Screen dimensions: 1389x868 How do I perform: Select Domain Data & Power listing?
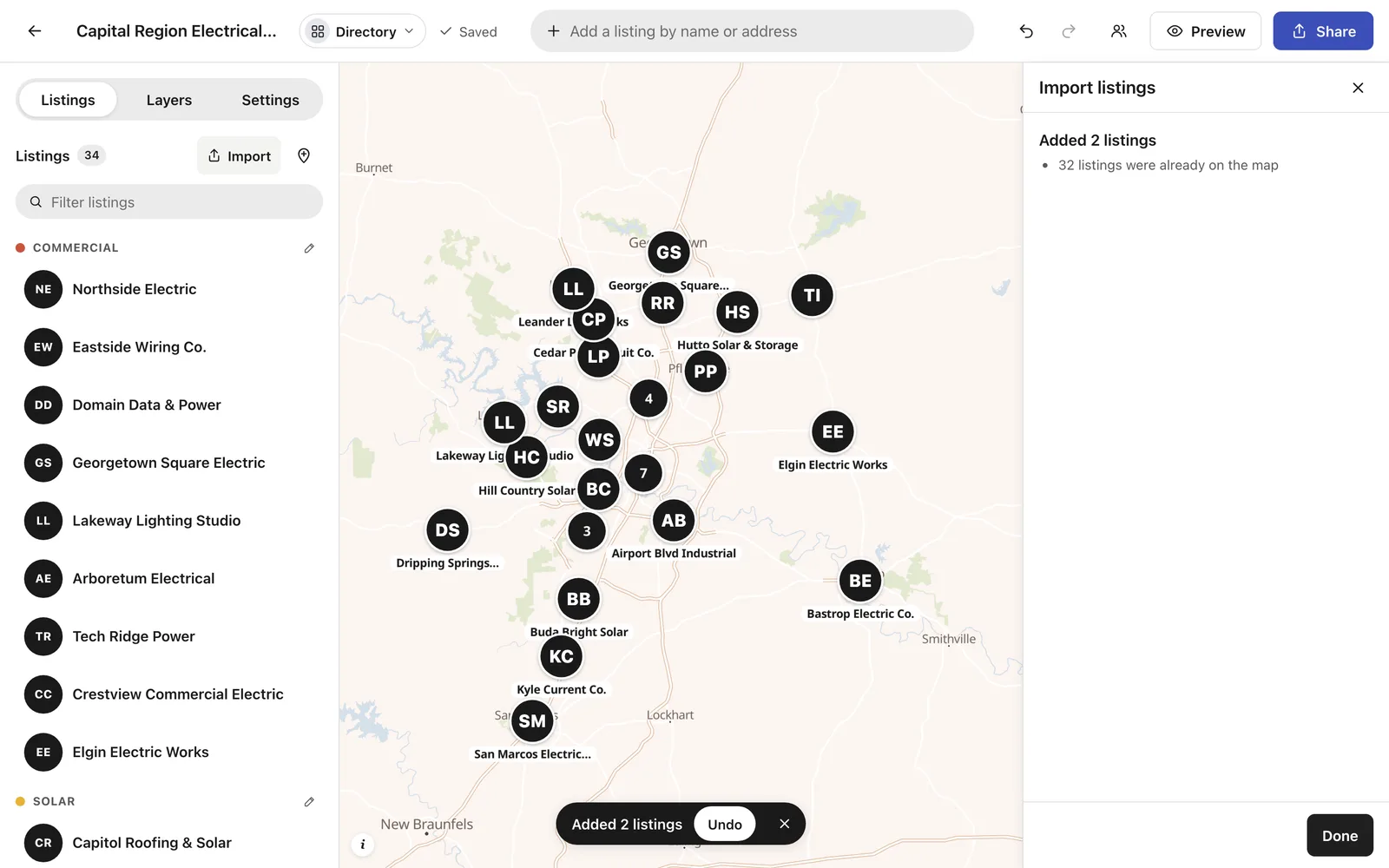pyautogui.click(x=169, y=405)
